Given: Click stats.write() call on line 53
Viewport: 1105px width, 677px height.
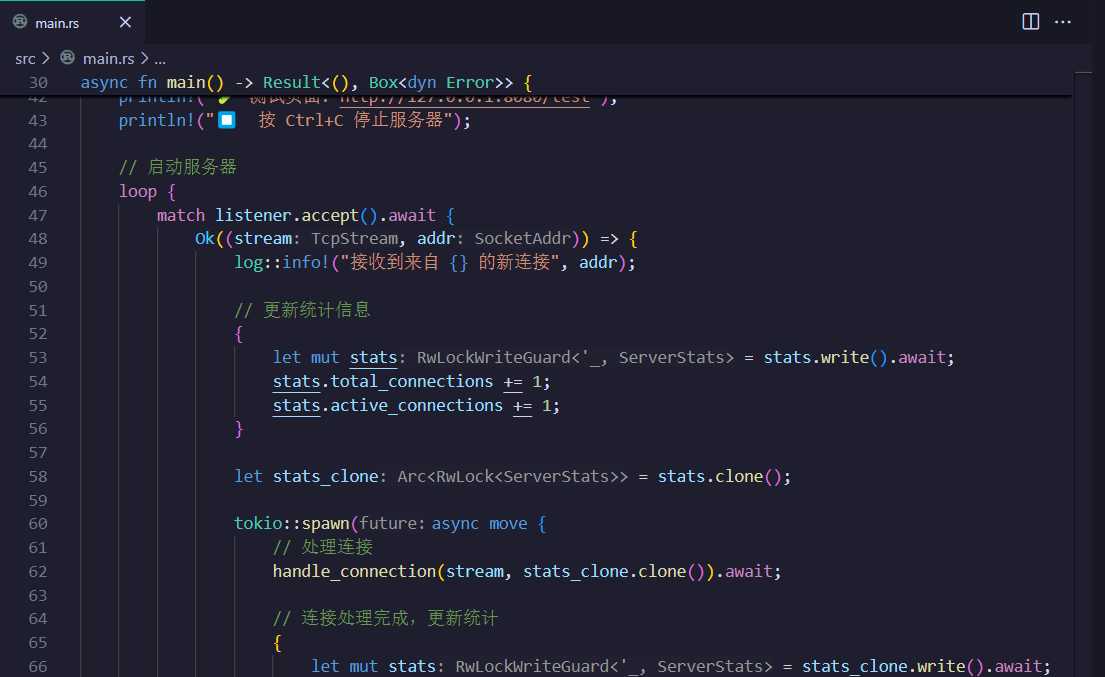Looking at the screenshot, I should tap(825, 358).
